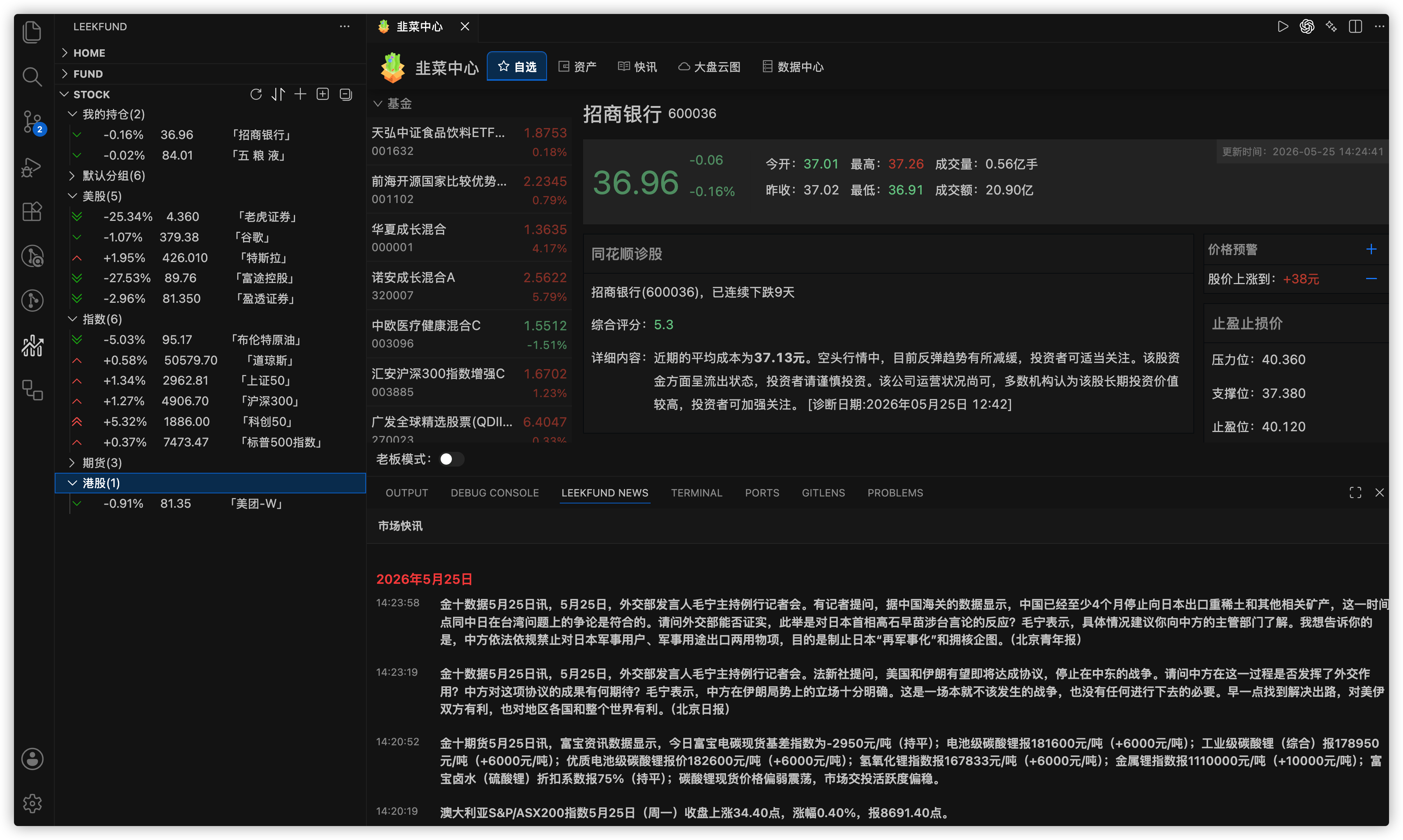Open the Run and Debug view
Image resolution: width=1403 pixels, height=840 pixels.
click(32, 167)
